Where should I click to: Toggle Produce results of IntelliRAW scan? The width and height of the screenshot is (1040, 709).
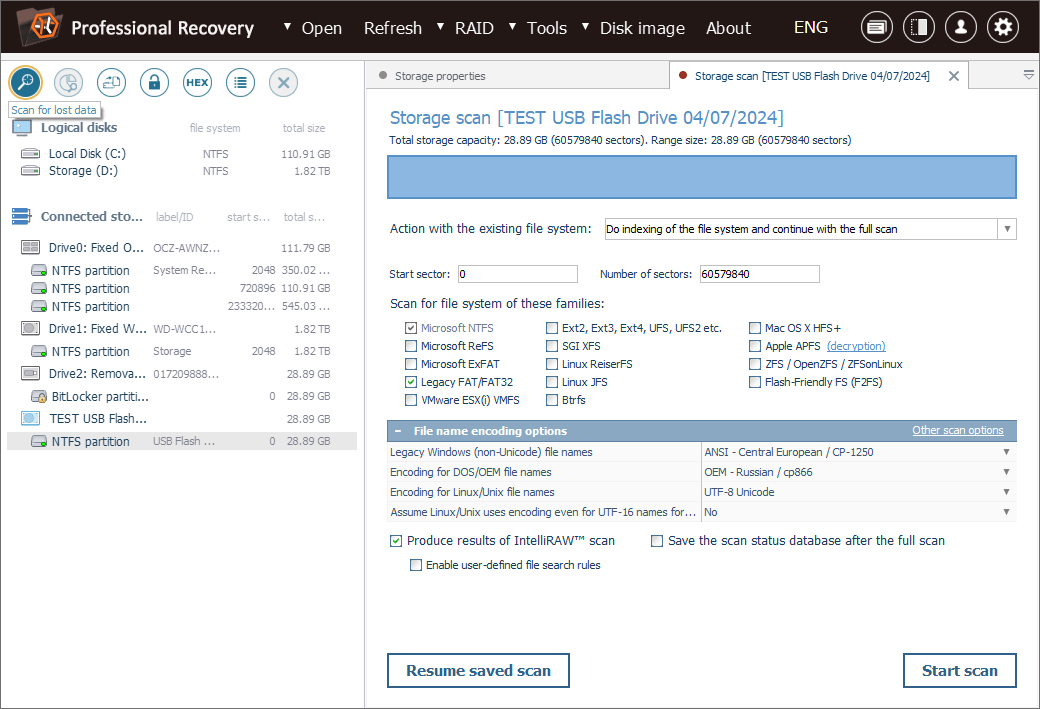(x=396, y=541)
